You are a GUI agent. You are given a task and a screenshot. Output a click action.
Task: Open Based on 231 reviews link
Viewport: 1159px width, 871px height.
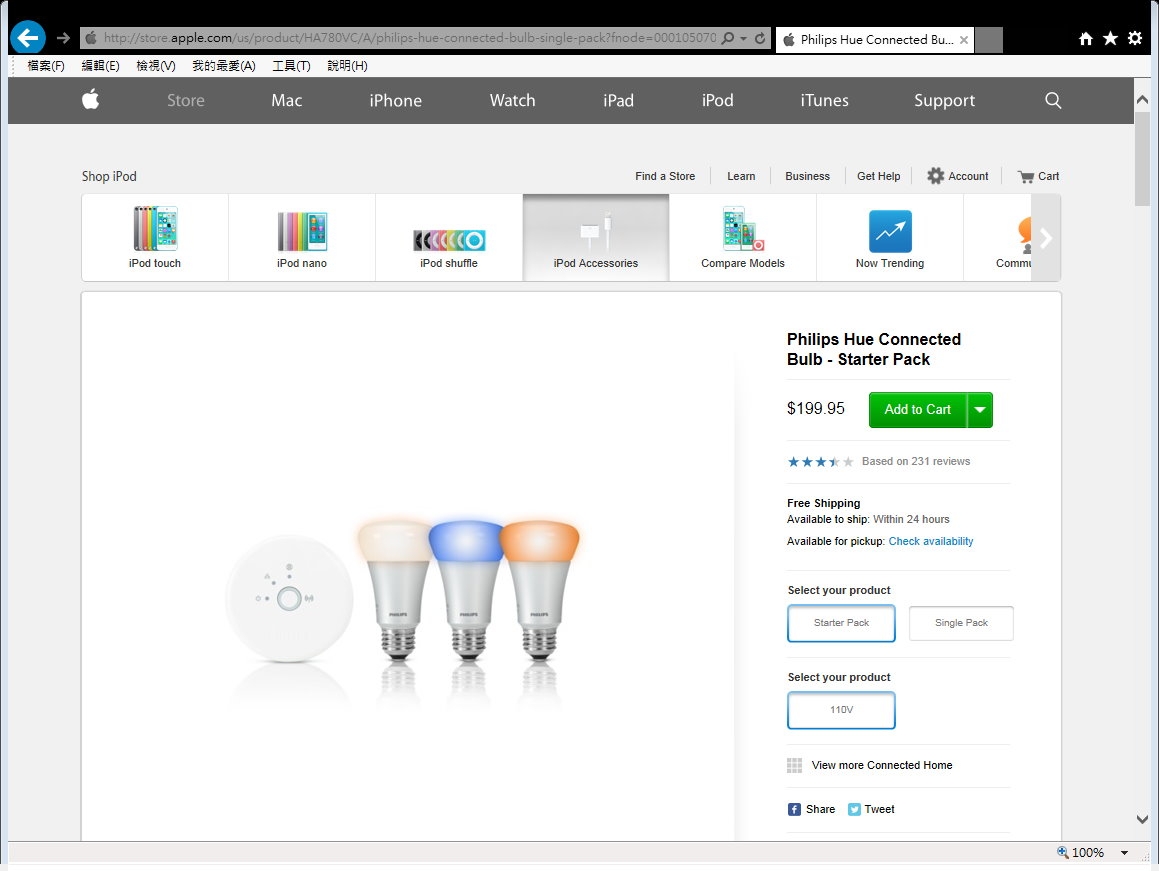[916, 461]
